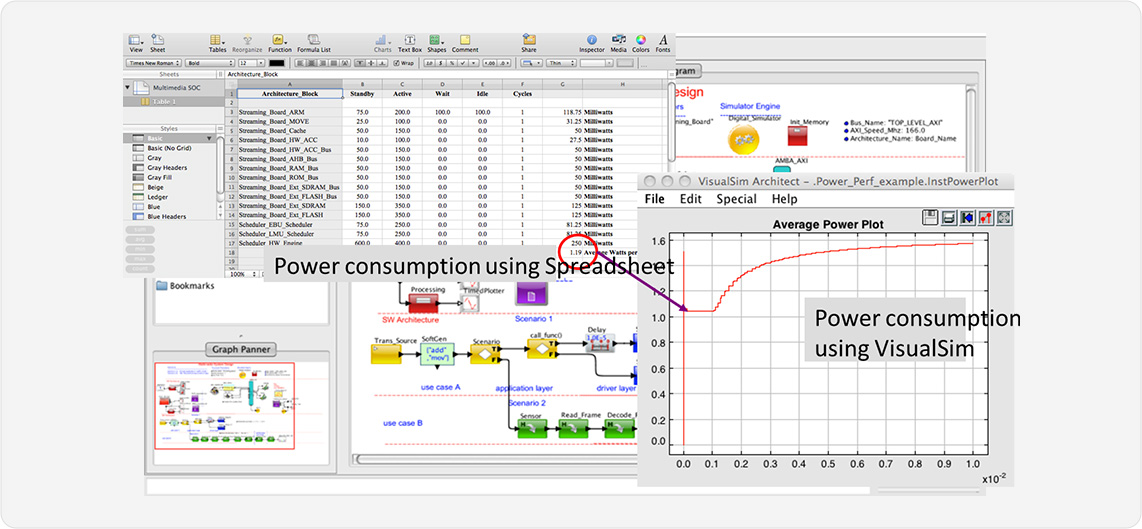Select the Init_Memory red block
Screen dimensions: 1142x529
click(x=799, y=136)
